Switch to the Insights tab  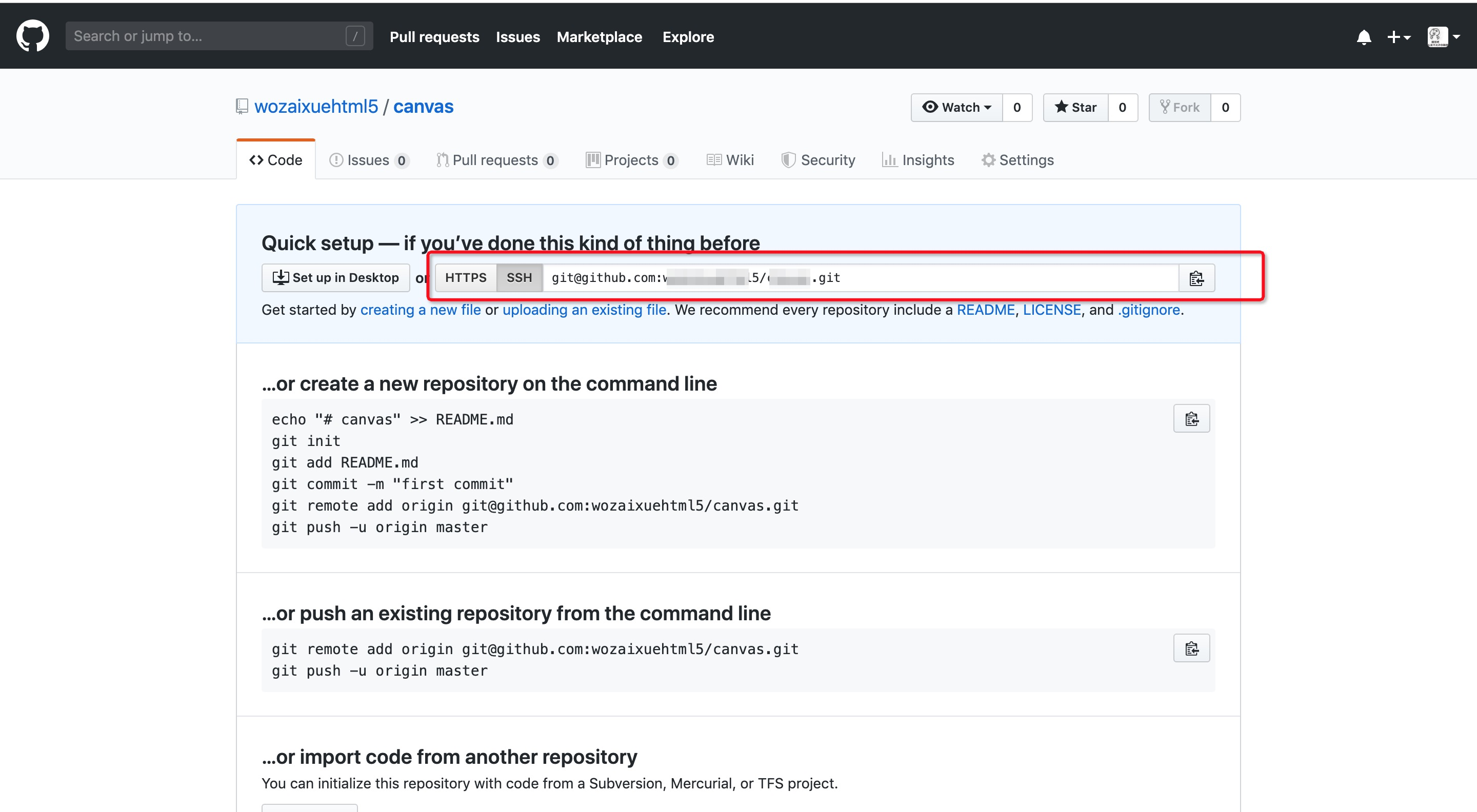(x=918, y=160)
